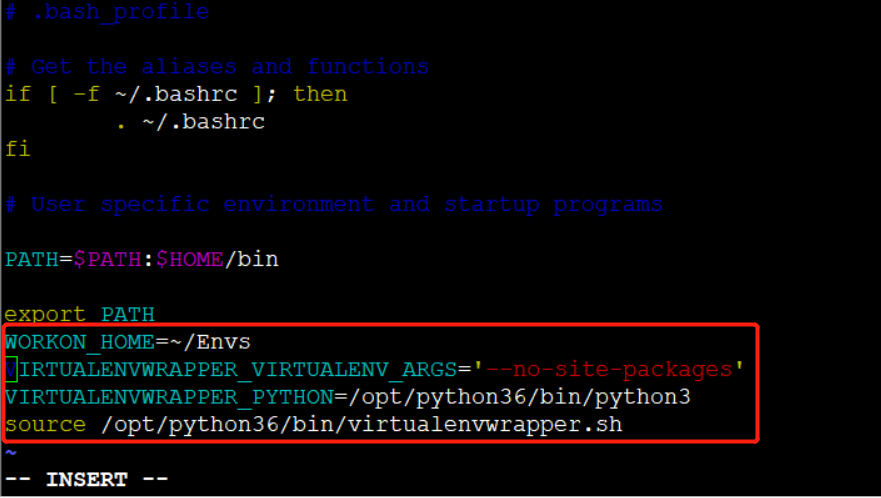Image resolution: width=881 pixels, height=498 pixels.
Task: Click the green cursor block on 'V'
Action: 11,369
